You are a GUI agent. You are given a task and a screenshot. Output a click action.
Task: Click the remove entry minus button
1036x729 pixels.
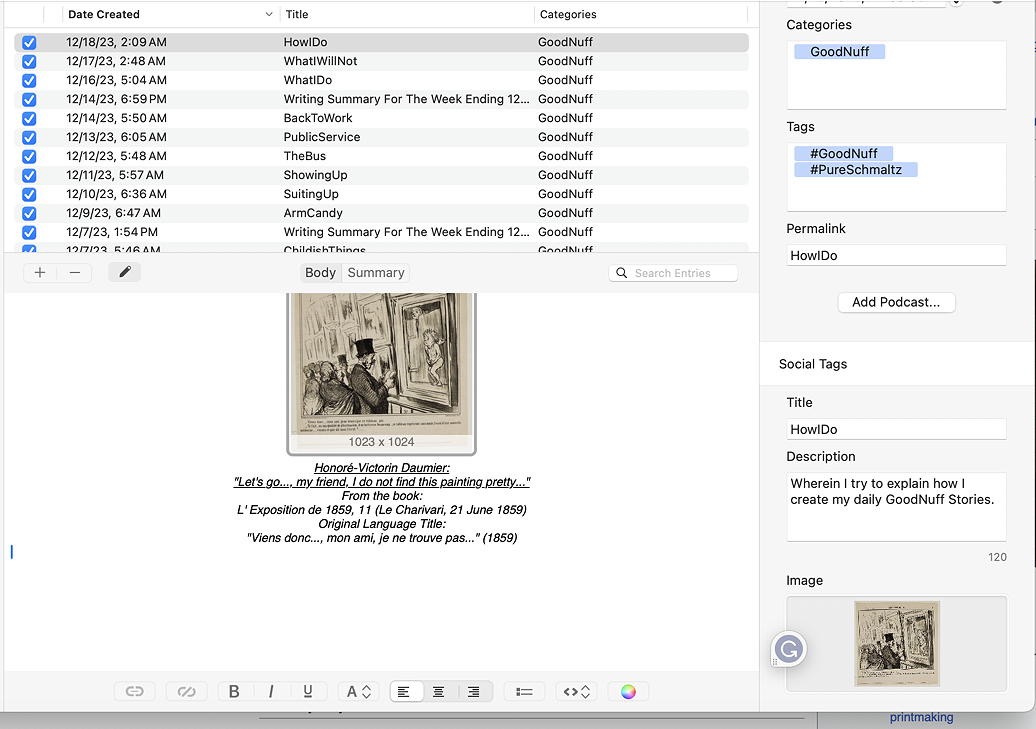(x=75, y=272)
